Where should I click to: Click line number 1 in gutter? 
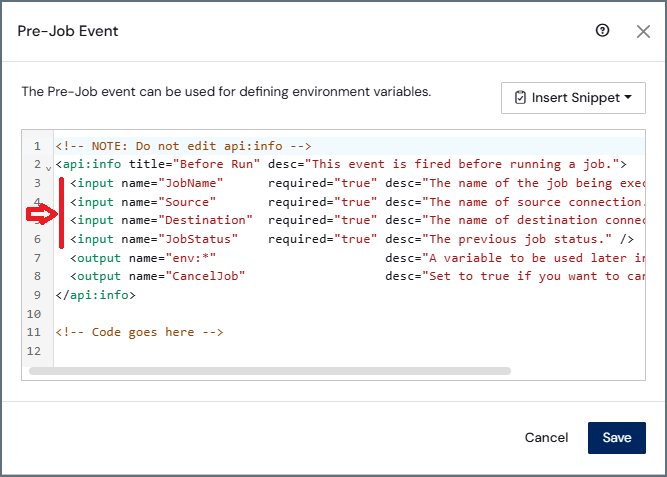point(37,146)
